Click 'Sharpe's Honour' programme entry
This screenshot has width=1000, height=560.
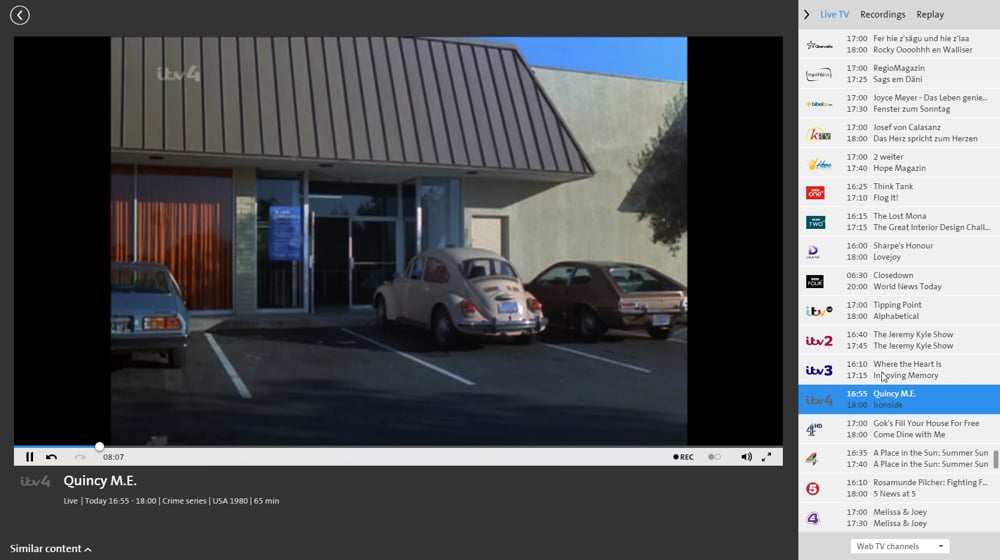pyautogui.click(x=903, y=246)
